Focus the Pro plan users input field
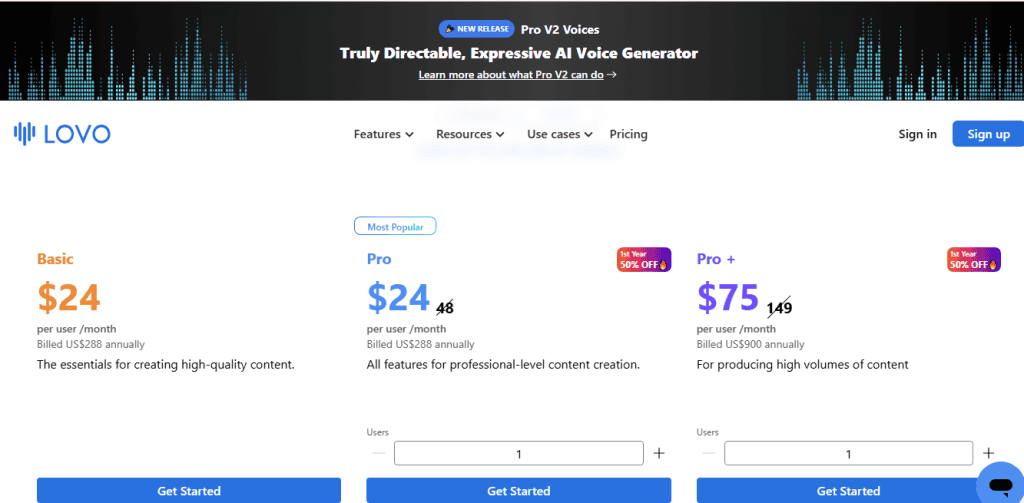This screenshot has height=503, width=1024. click(x=518, y=453)
